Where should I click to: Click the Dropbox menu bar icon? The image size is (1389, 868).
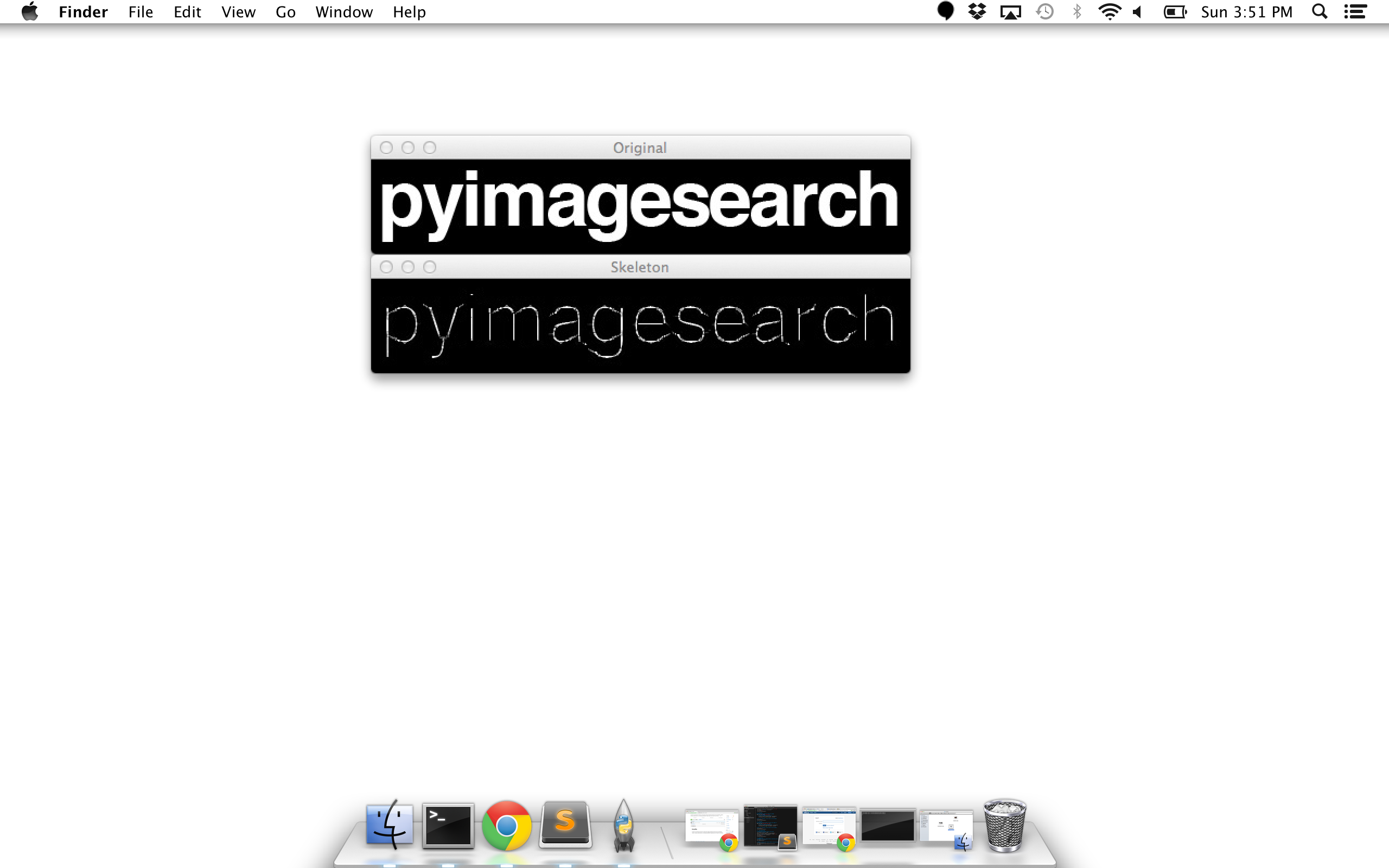click(x=977, y=11)
